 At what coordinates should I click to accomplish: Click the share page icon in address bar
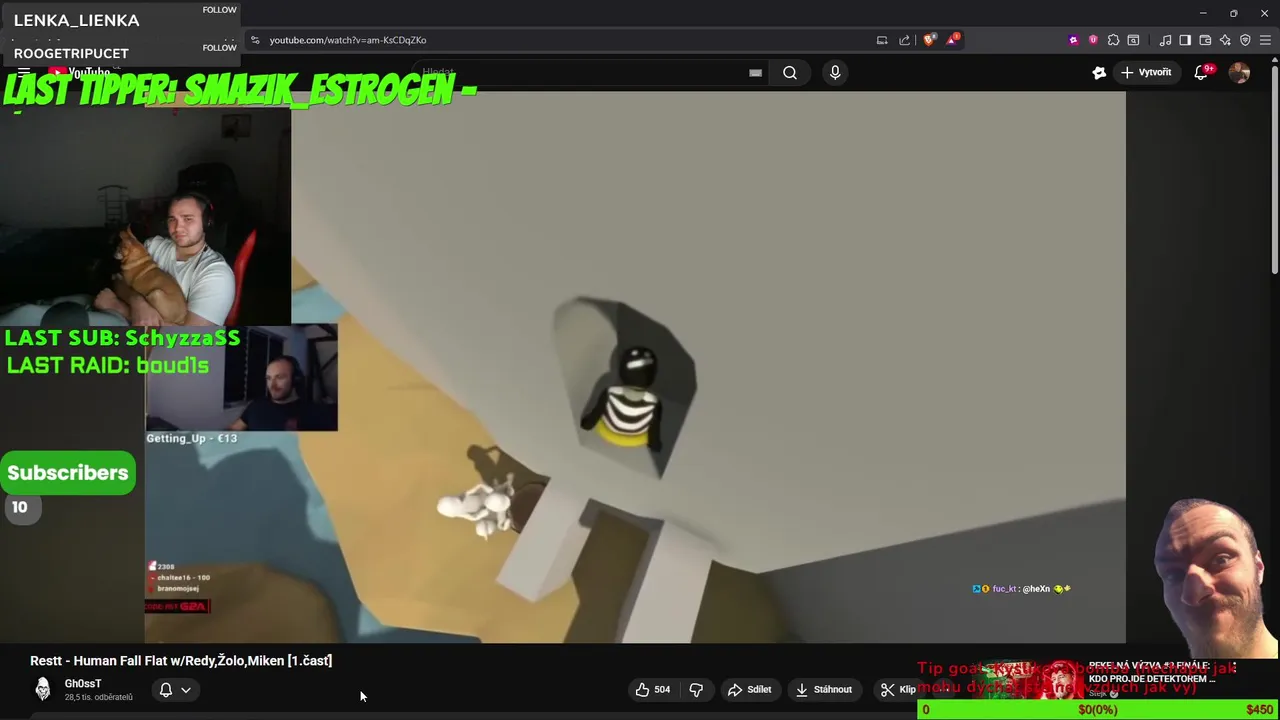coord(905,40)
